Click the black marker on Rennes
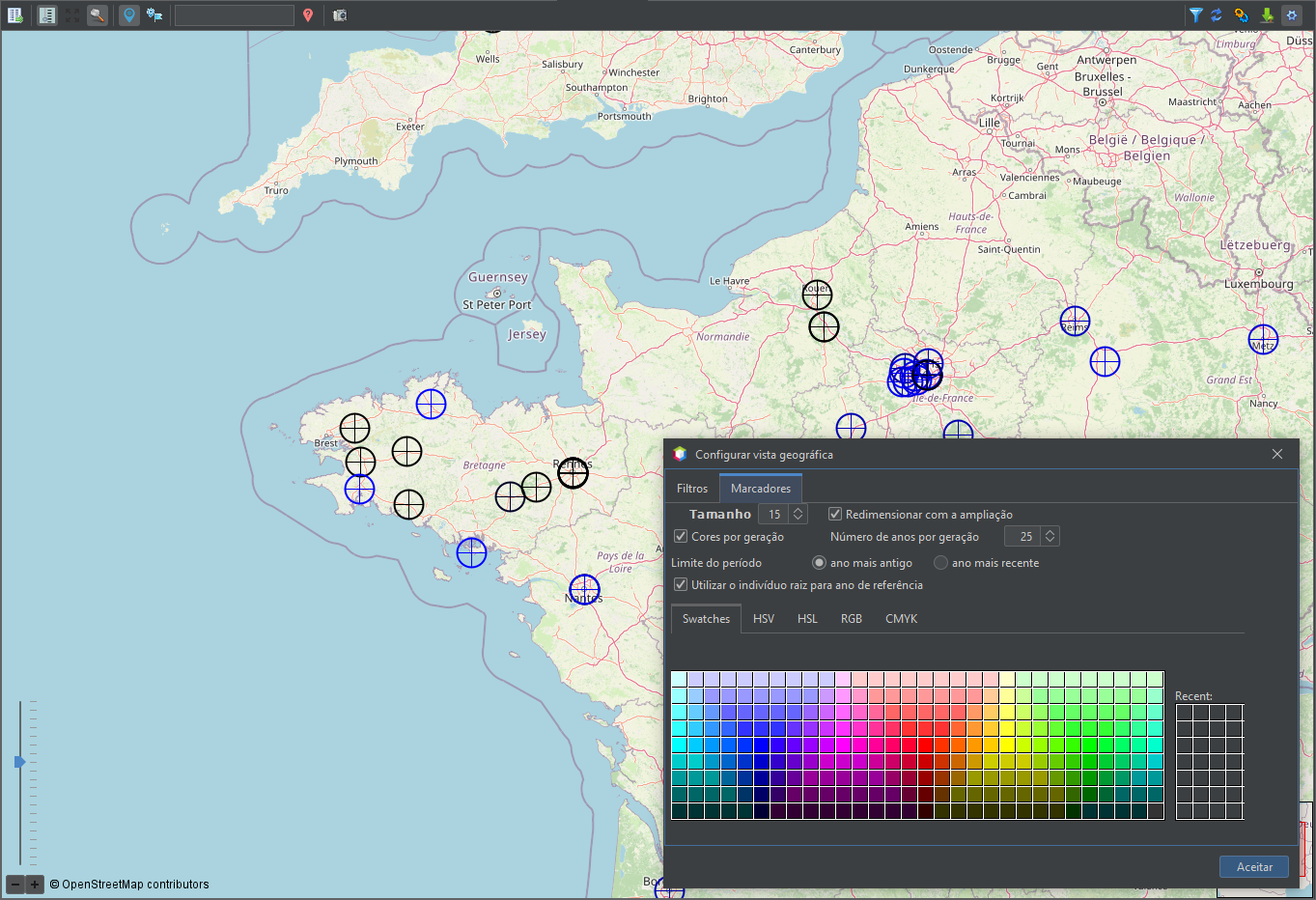The image size is (1316, 900). [x=573, y=472]
